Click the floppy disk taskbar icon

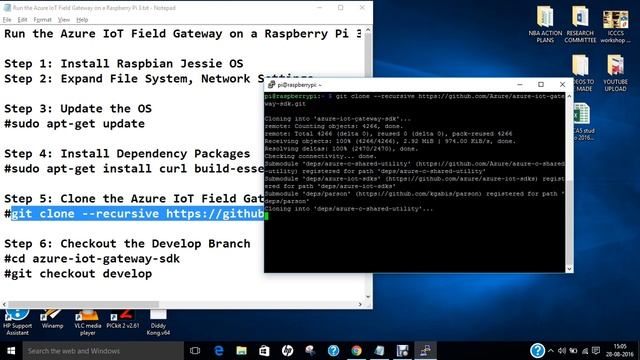pyautogui.click(x=402, y=351)
